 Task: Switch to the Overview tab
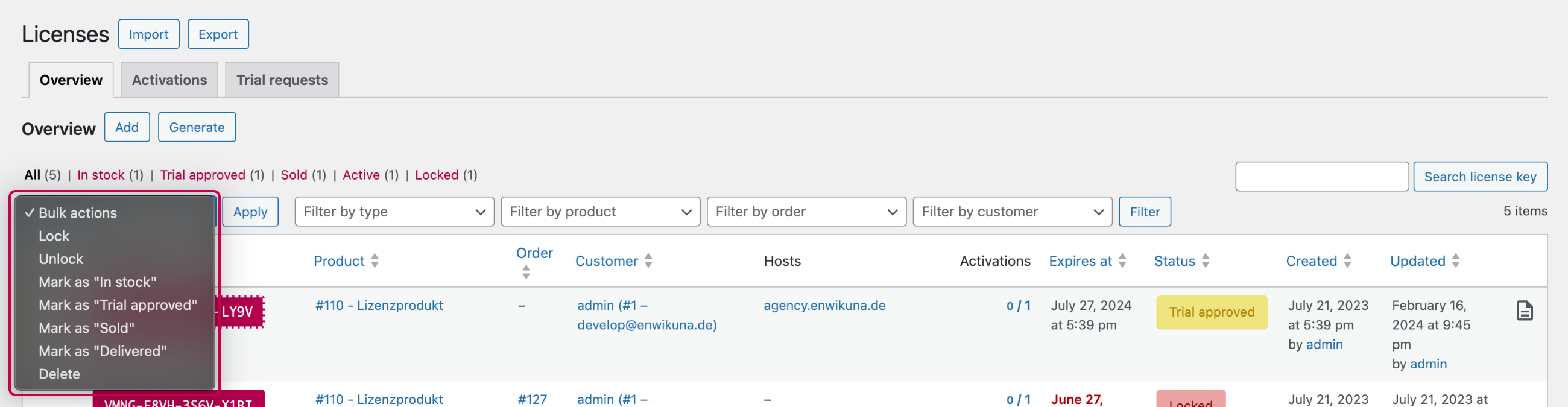71,80
